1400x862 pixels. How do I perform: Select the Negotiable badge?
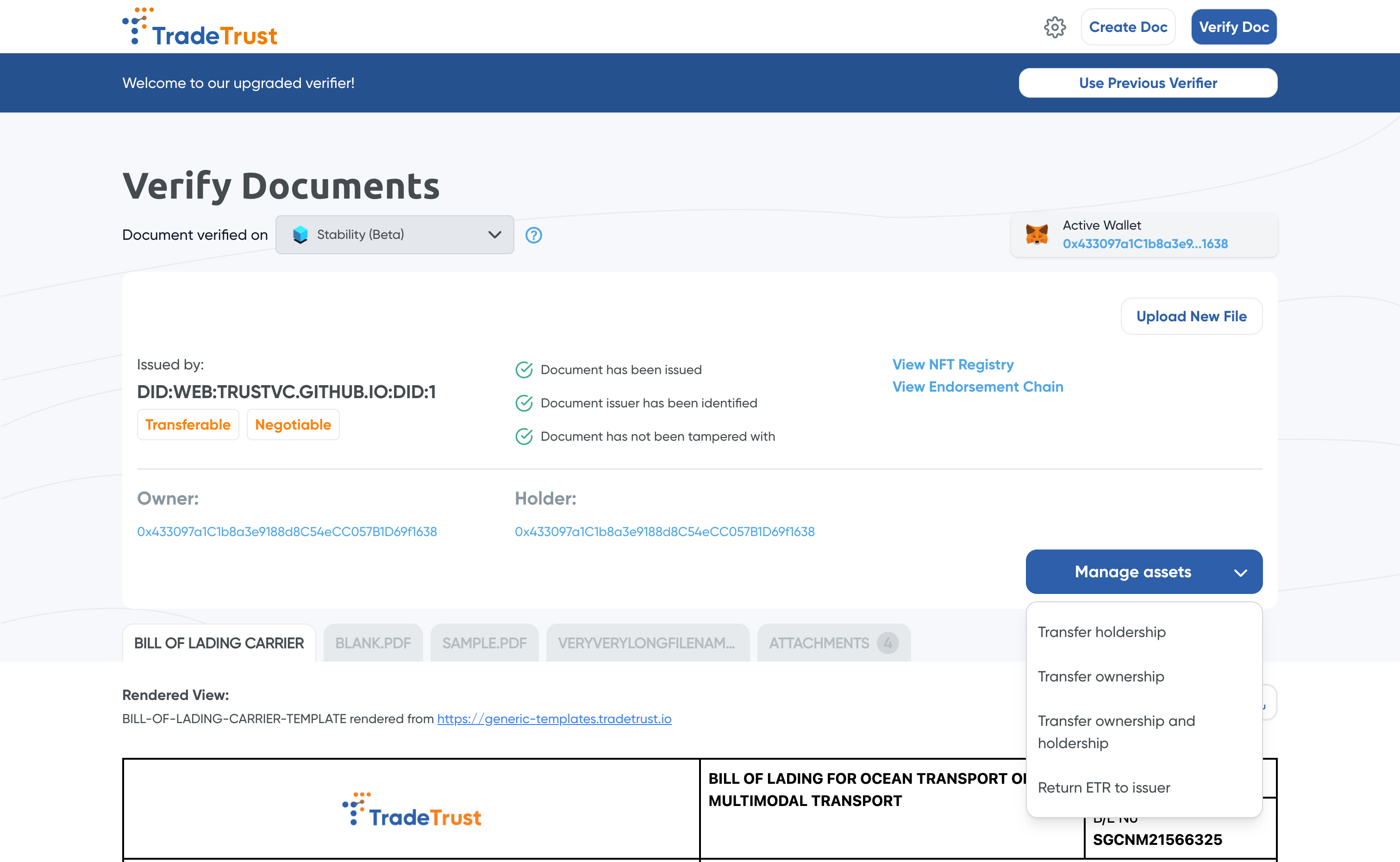point(293,424)
